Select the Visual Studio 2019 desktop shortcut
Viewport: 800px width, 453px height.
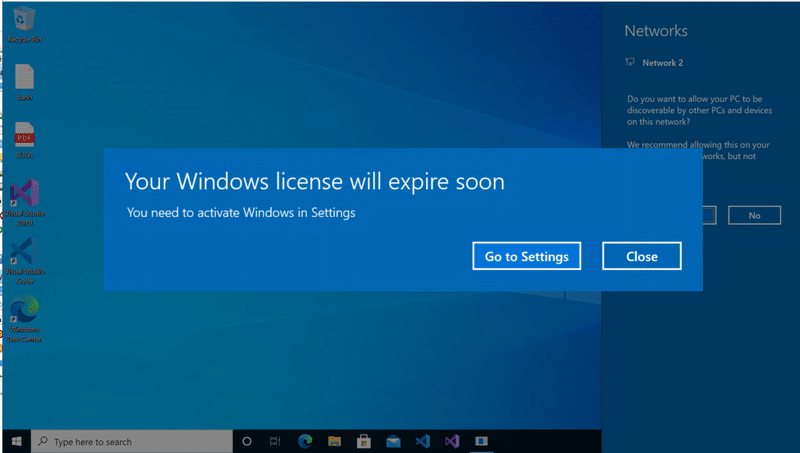point(24,203)
